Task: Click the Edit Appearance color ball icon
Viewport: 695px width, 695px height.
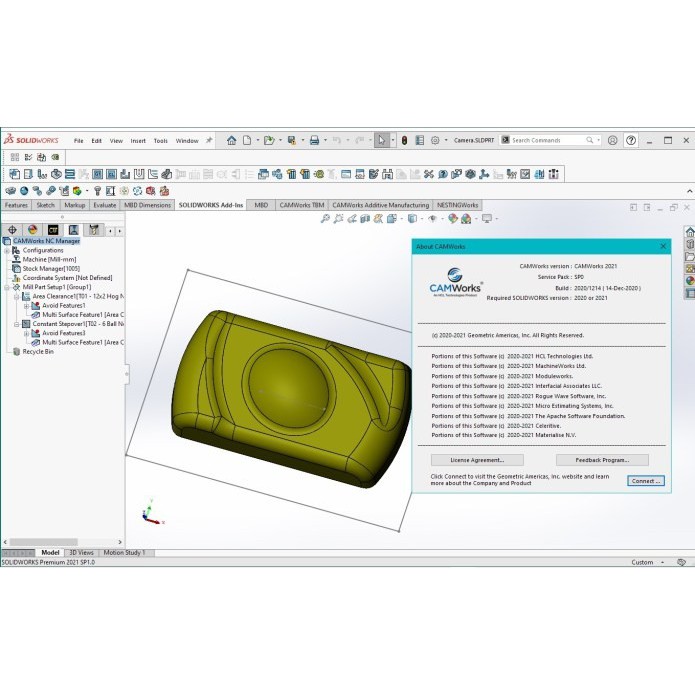Action: 452,219
